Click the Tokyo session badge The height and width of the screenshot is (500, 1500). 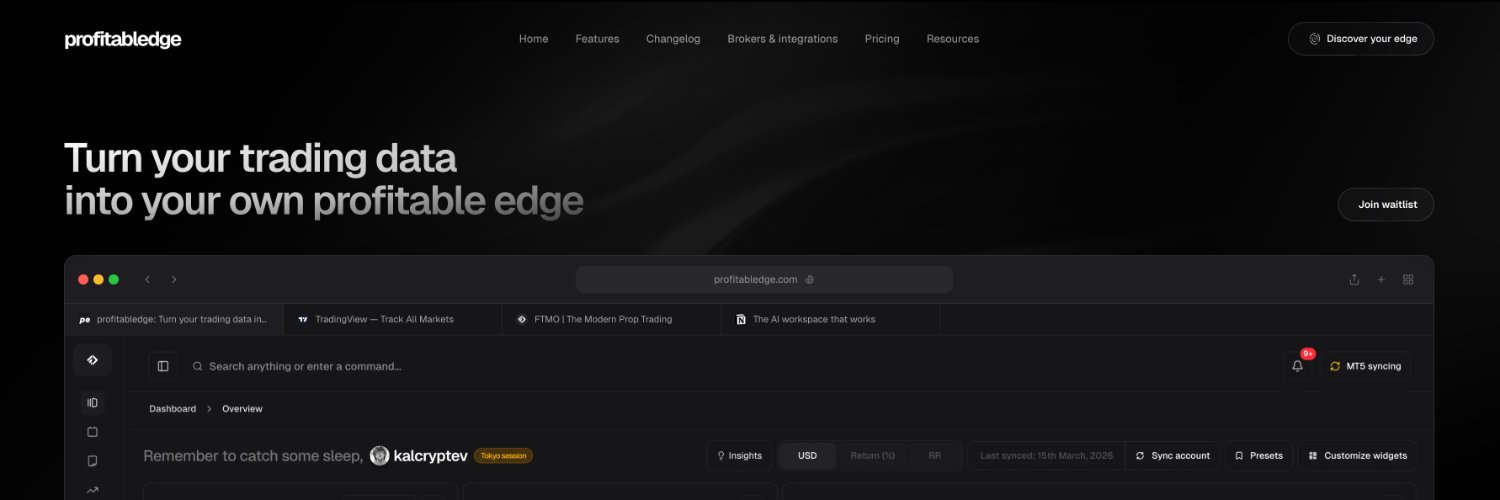(503, 456)
